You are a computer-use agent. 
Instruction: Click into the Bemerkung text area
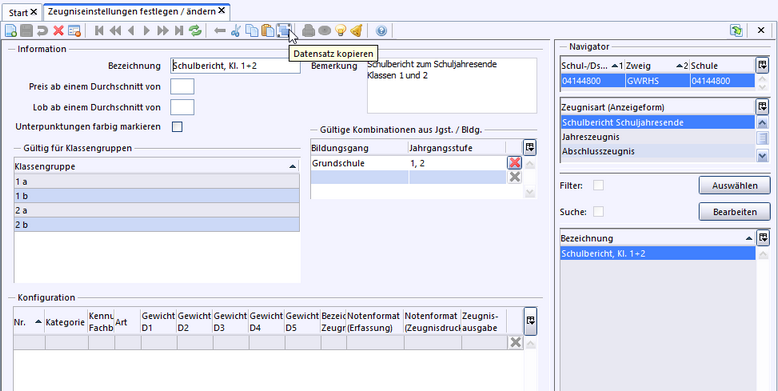click(x=452, y=86)
